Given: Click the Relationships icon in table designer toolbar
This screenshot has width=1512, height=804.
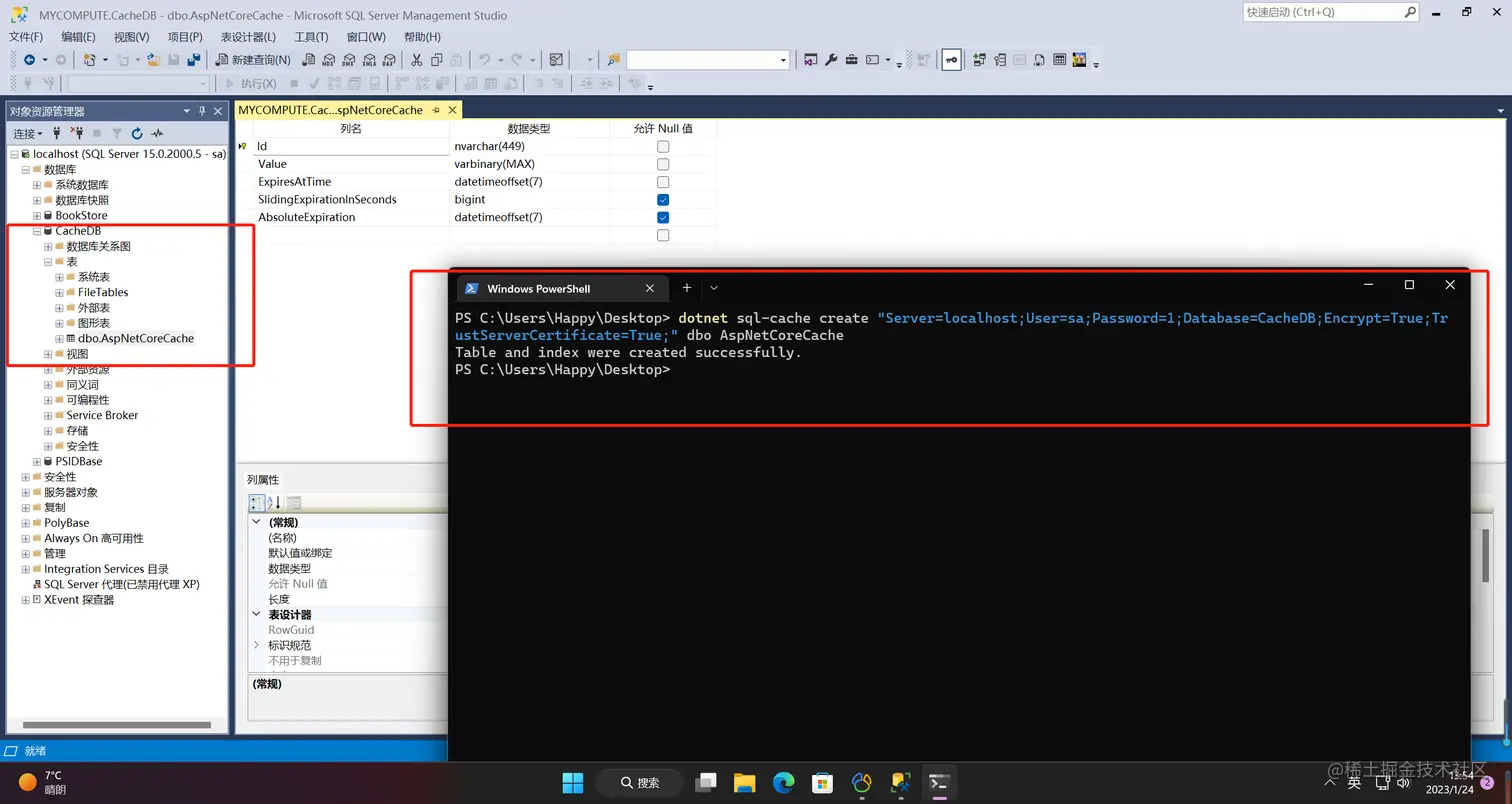Looking at the screenshot, I should pos(979,60).
